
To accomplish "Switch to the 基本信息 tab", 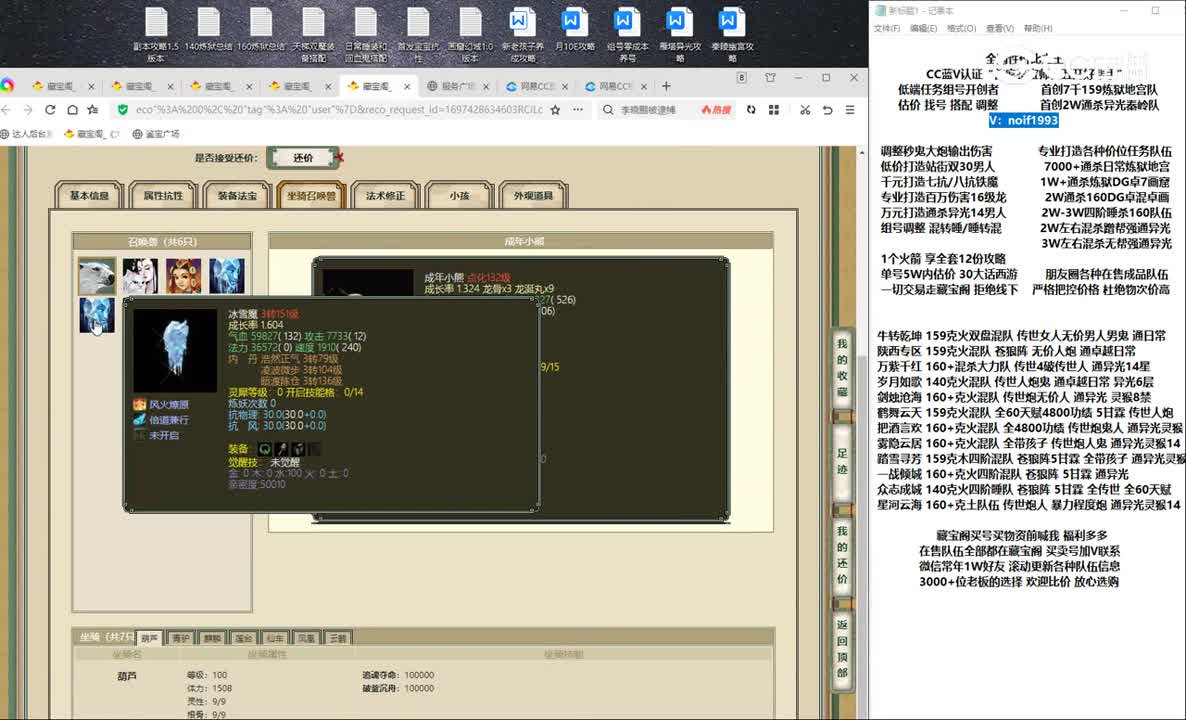I will [x=89, y=195].
